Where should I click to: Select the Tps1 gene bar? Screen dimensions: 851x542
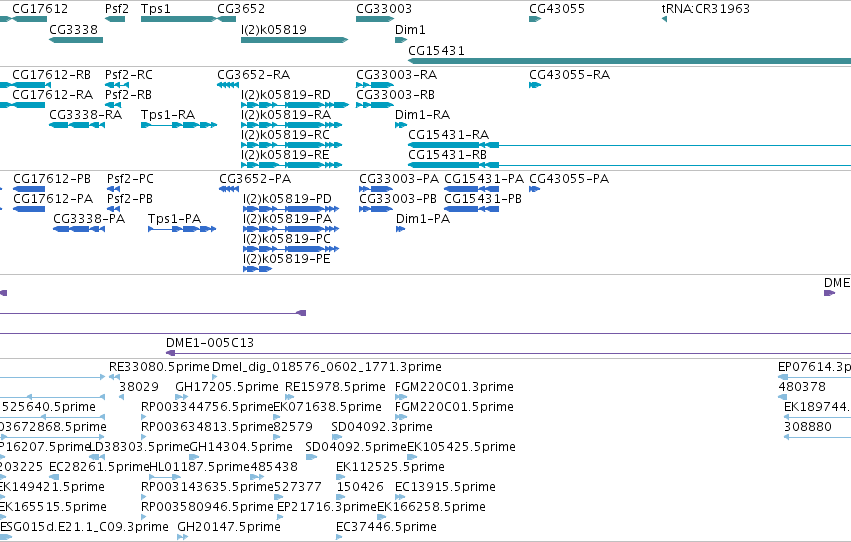click(178, 19)
